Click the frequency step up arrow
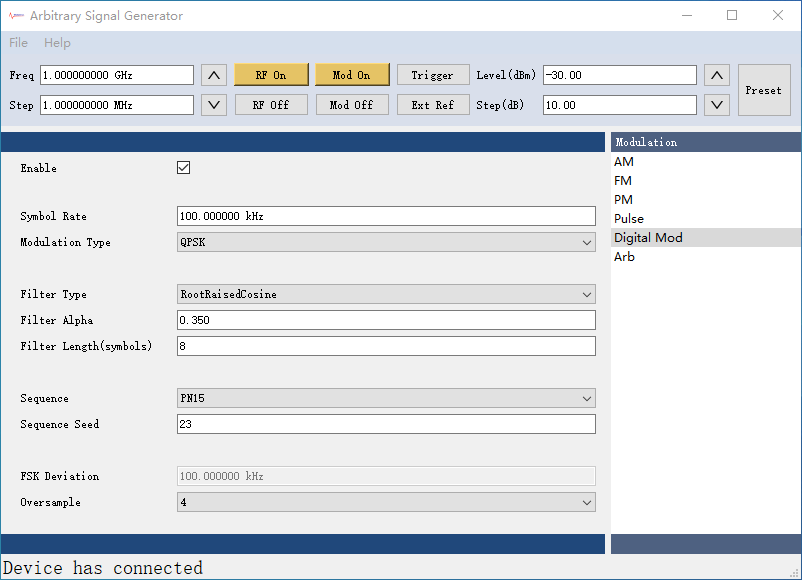Viewport: 802px width, 580px height. tap(214, 75)
